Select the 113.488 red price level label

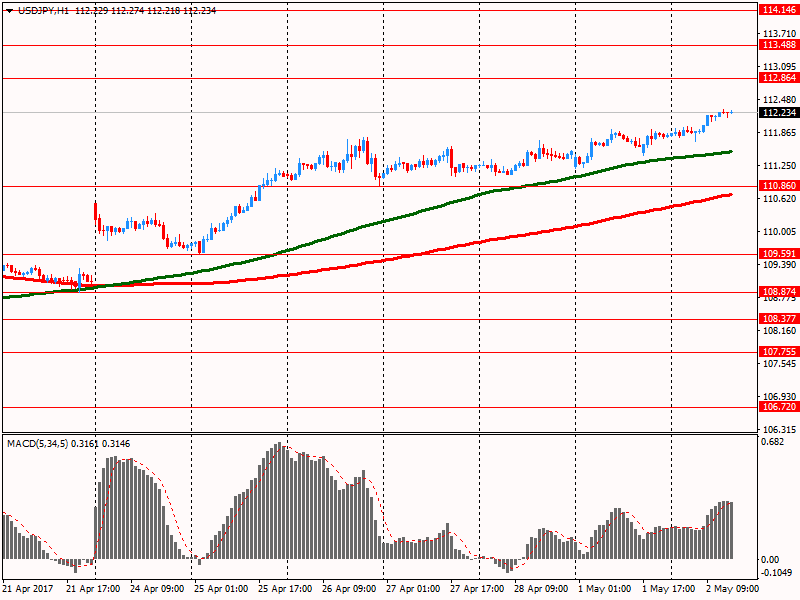click(779, 45)
